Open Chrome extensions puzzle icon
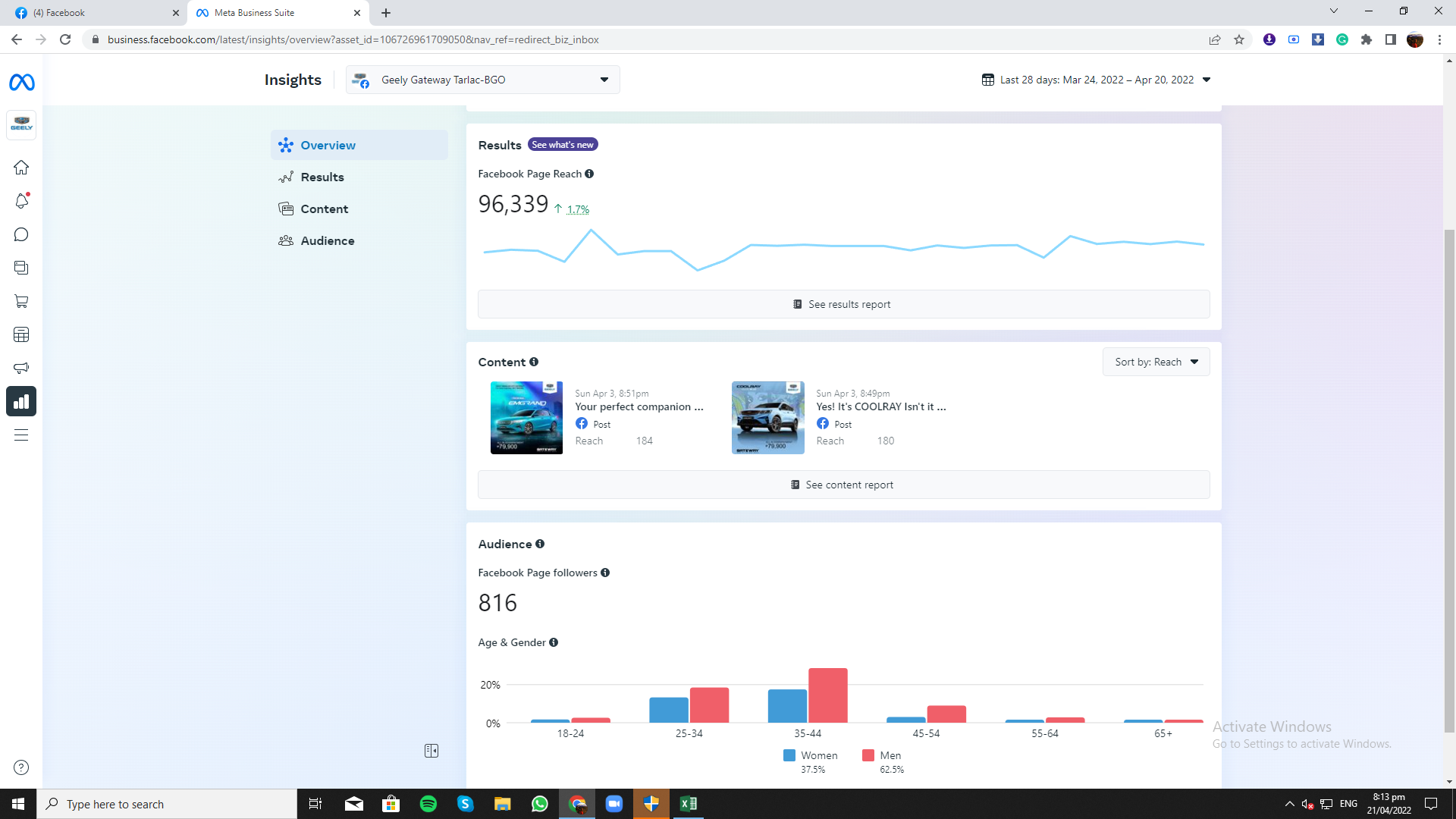The width and height of the screenshot is (1456, 819). point(1367,39)
